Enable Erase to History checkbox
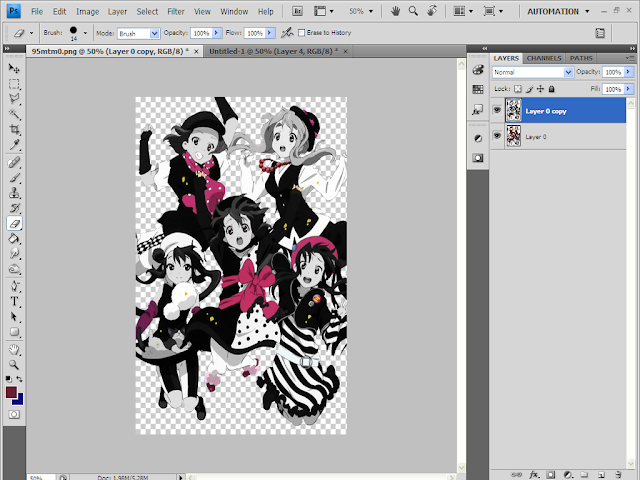The height and width of the screenshot is (480, 640). pos(301,33)
